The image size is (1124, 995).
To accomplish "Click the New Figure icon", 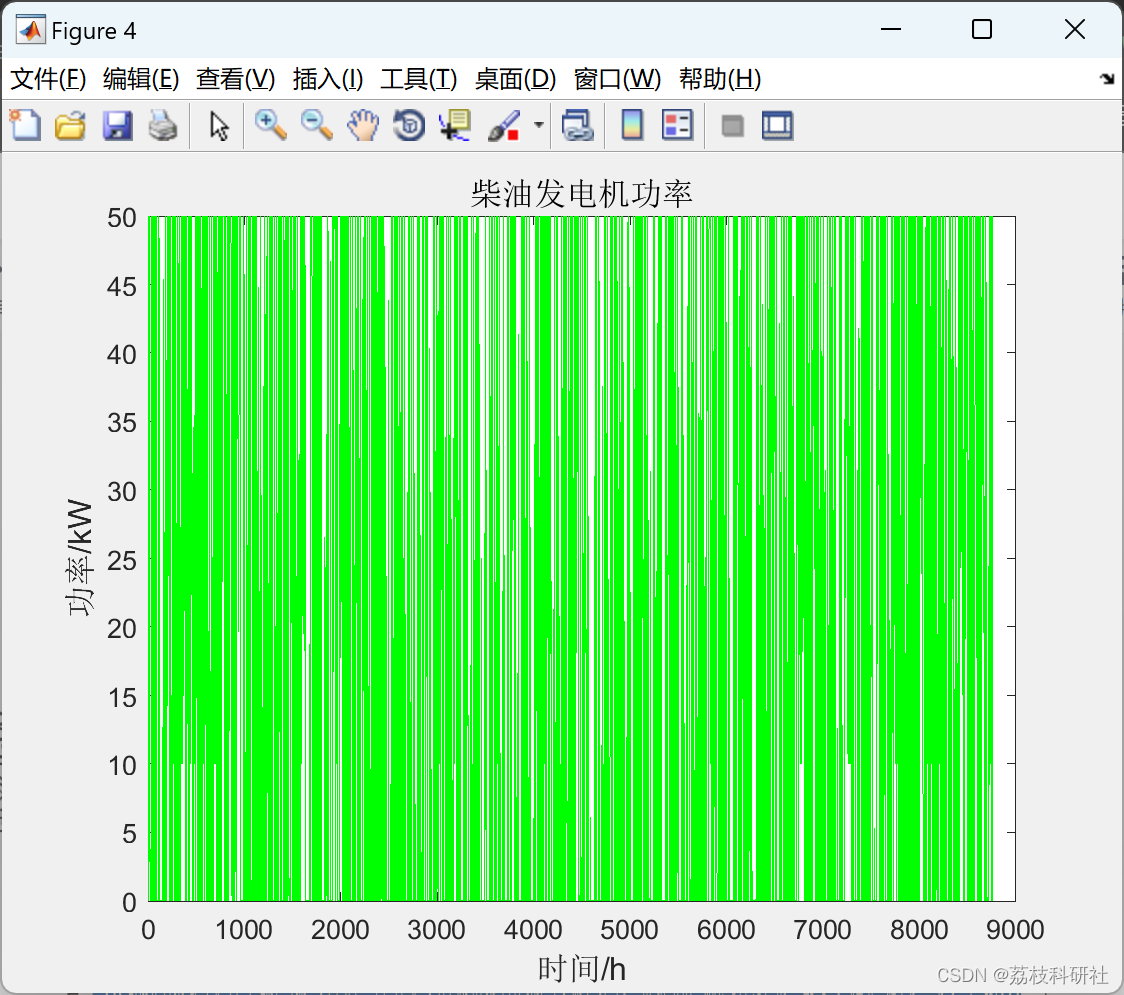I will tap(25, 125).
